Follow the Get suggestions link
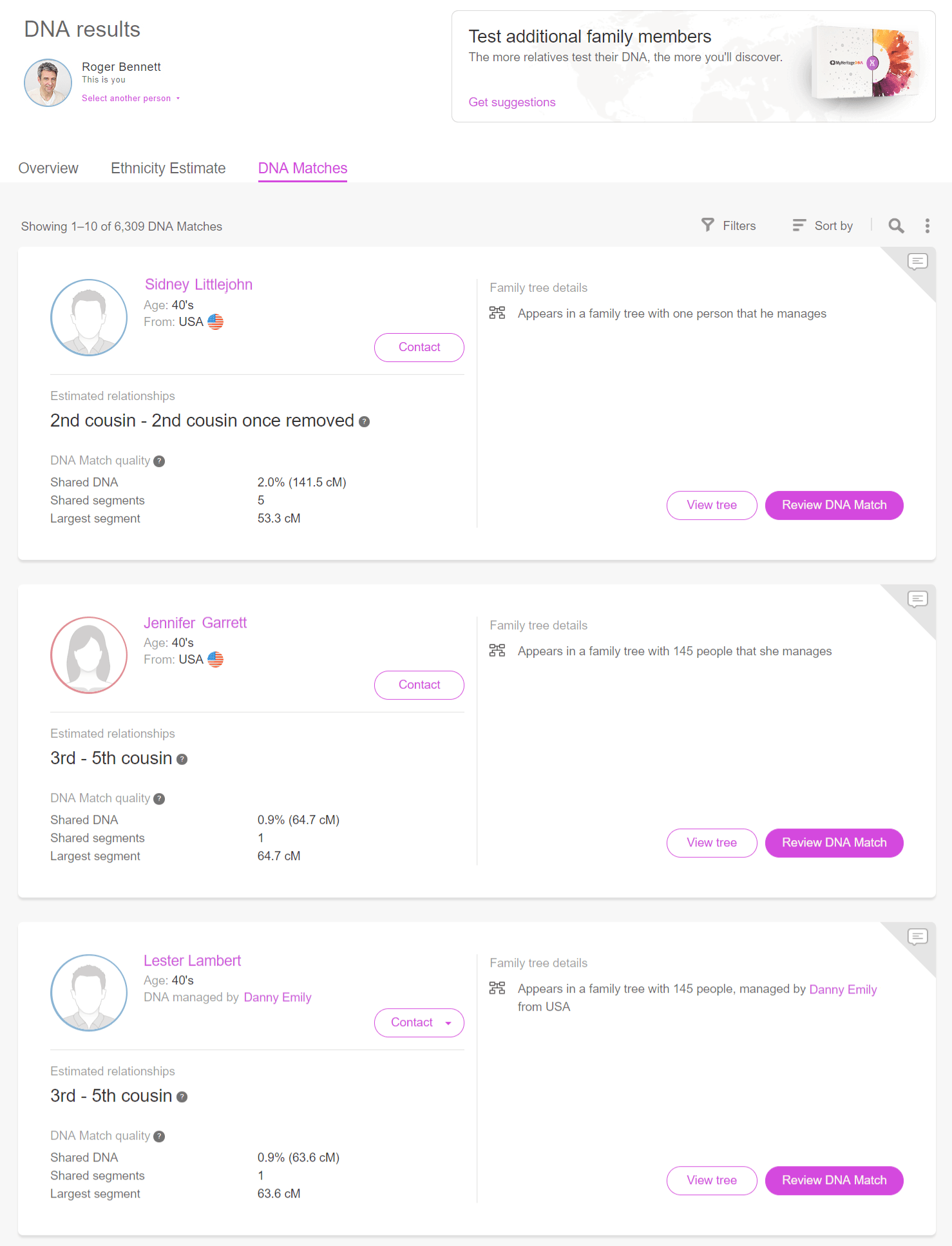 [512, 102]
